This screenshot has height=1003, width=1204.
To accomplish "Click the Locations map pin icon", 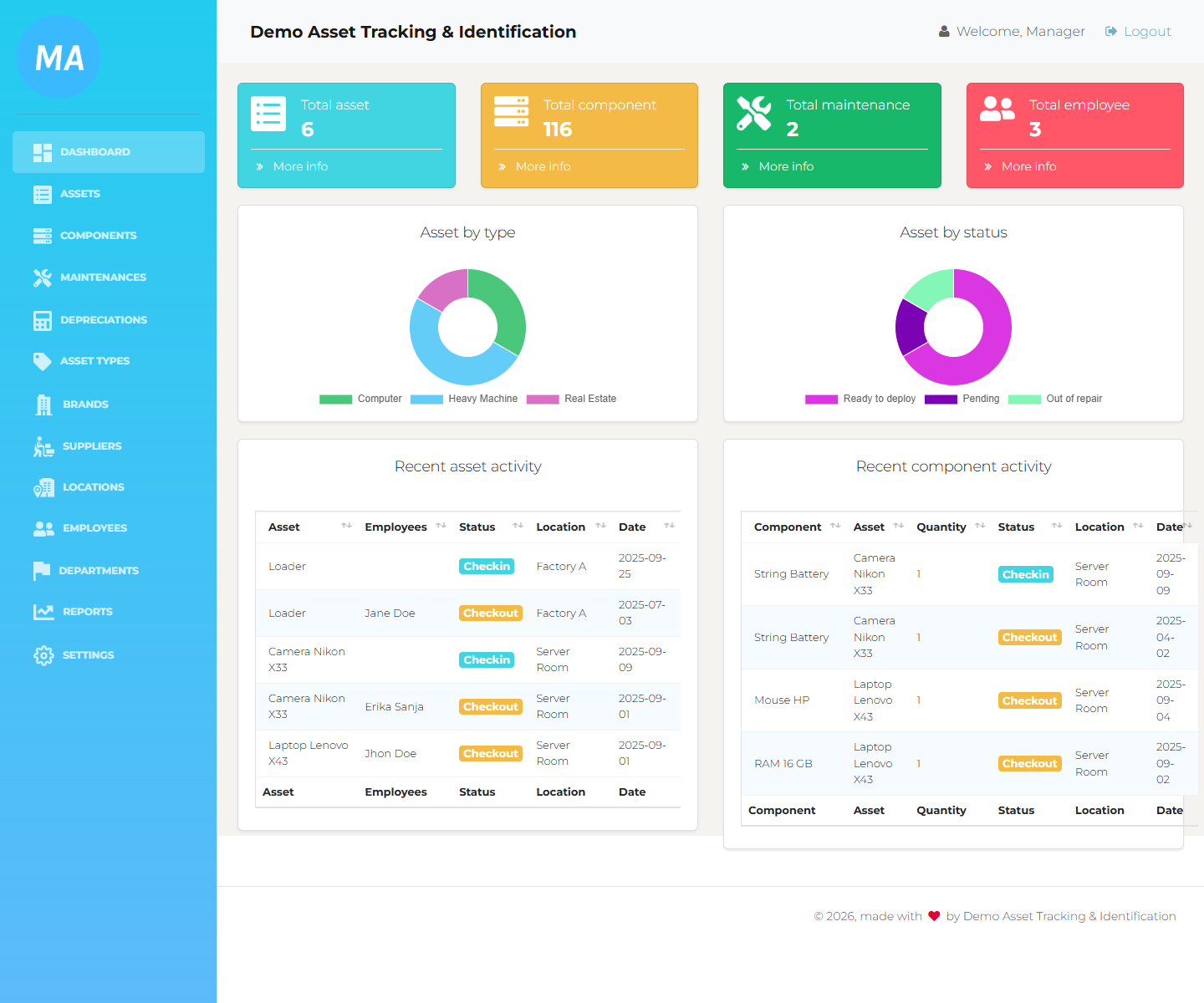I will [43, 487].
